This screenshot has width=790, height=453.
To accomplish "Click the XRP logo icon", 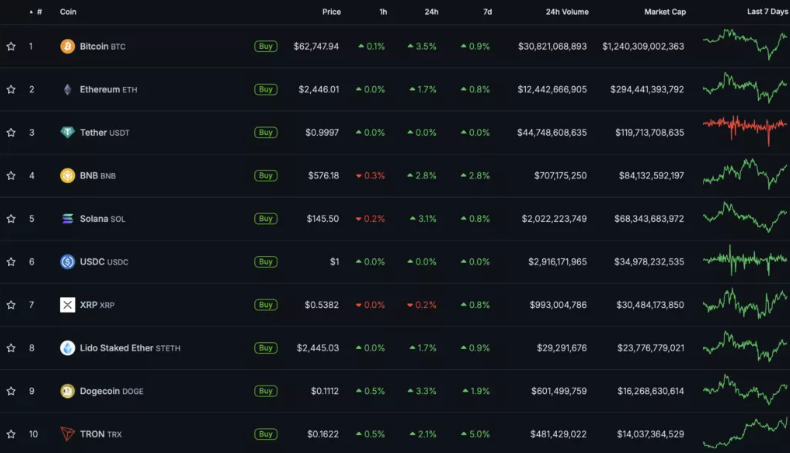I will click(68, 305).
